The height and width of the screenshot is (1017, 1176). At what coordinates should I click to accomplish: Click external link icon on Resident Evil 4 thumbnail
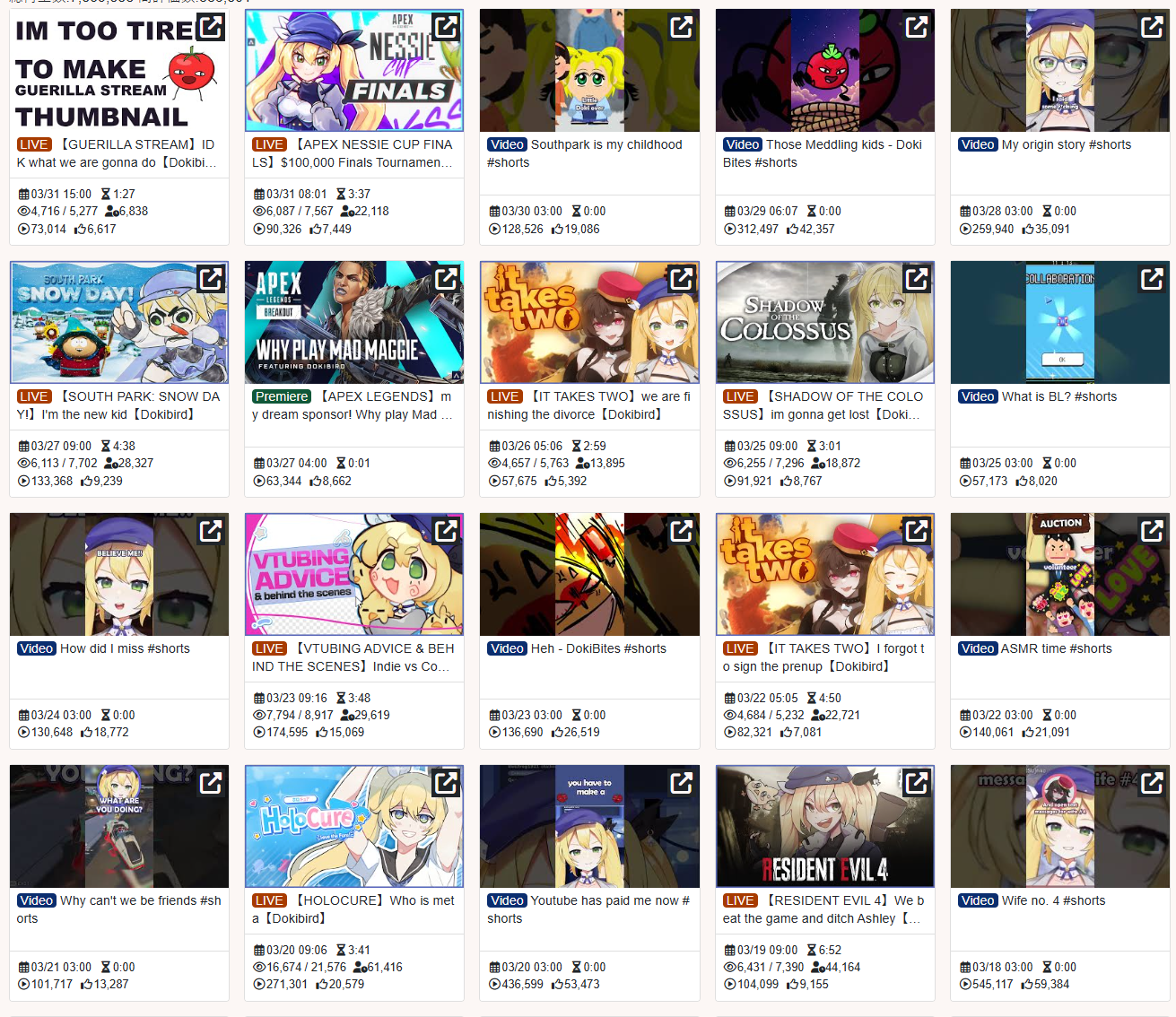pos(917,783)
